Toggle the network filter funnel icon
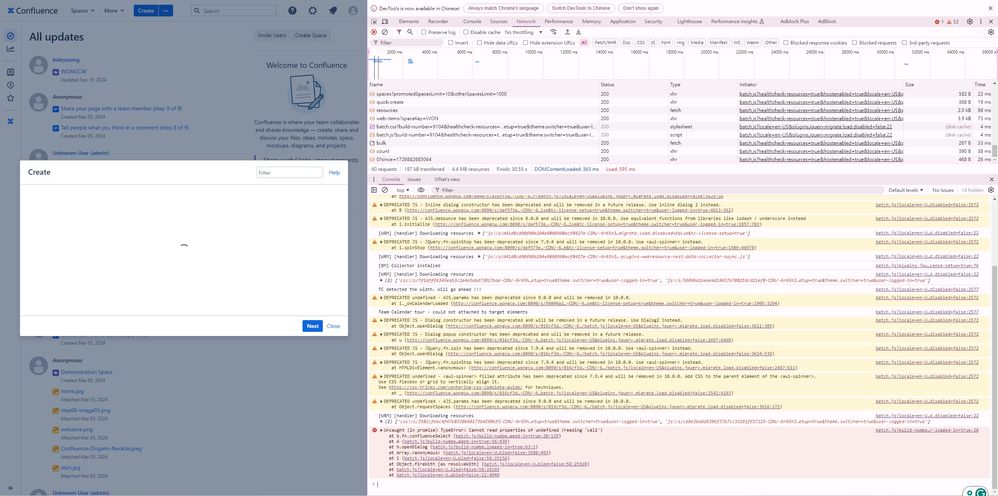Screen dimensions: 998x496 [399, 32]
